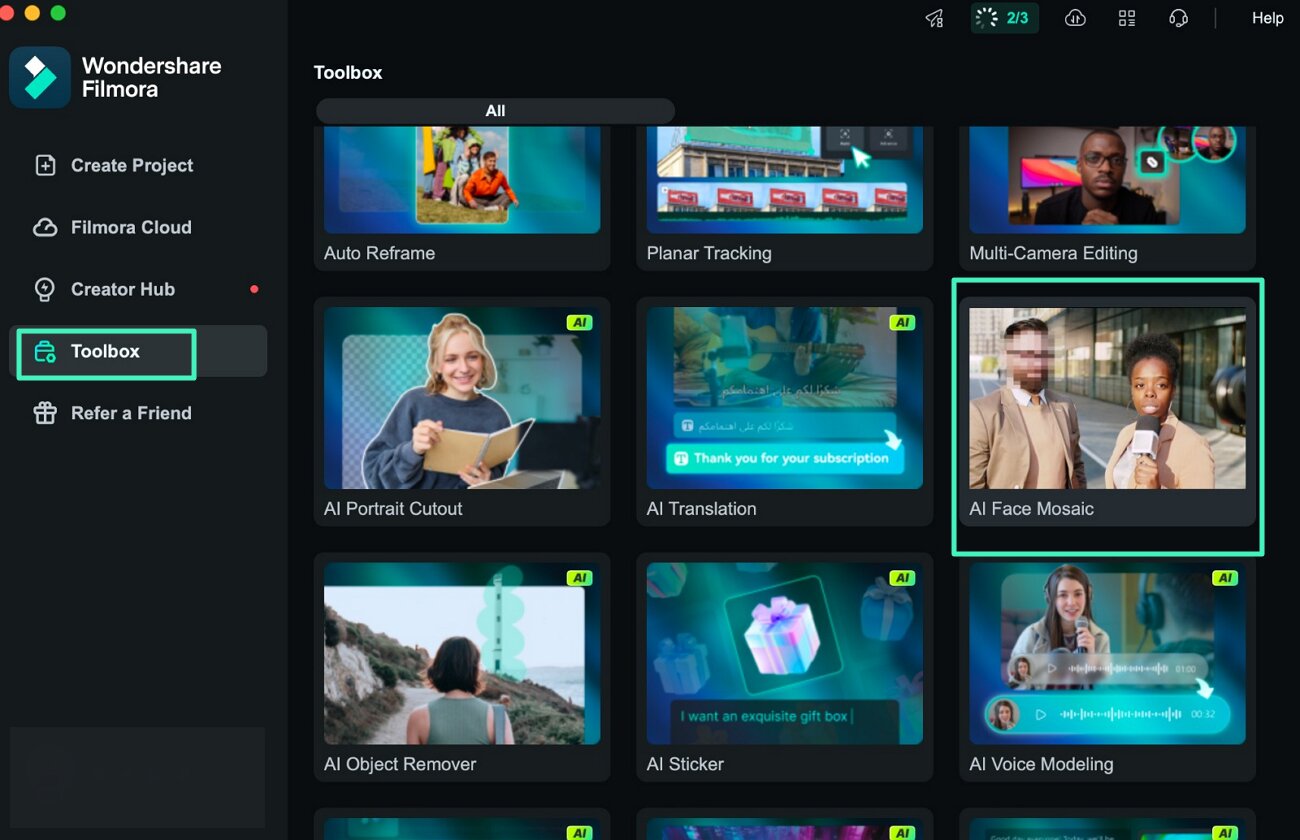Viewport: 1300px width, 840px height.
Task: Open the Help menu
Action: [1268, 18]
